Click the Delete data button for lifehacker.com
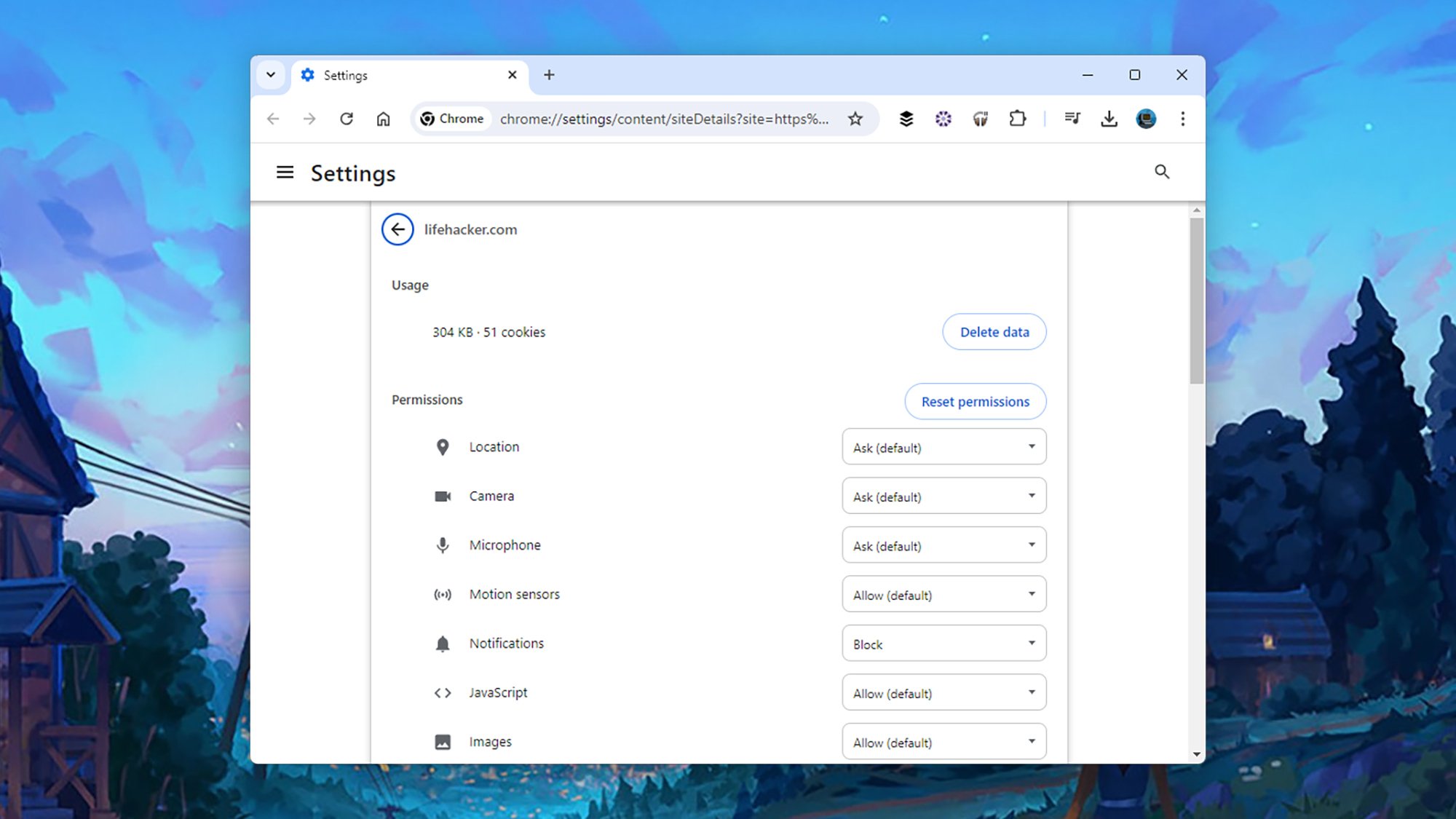The height and width of the screenshot is (819, 1456). pos(994,332)
